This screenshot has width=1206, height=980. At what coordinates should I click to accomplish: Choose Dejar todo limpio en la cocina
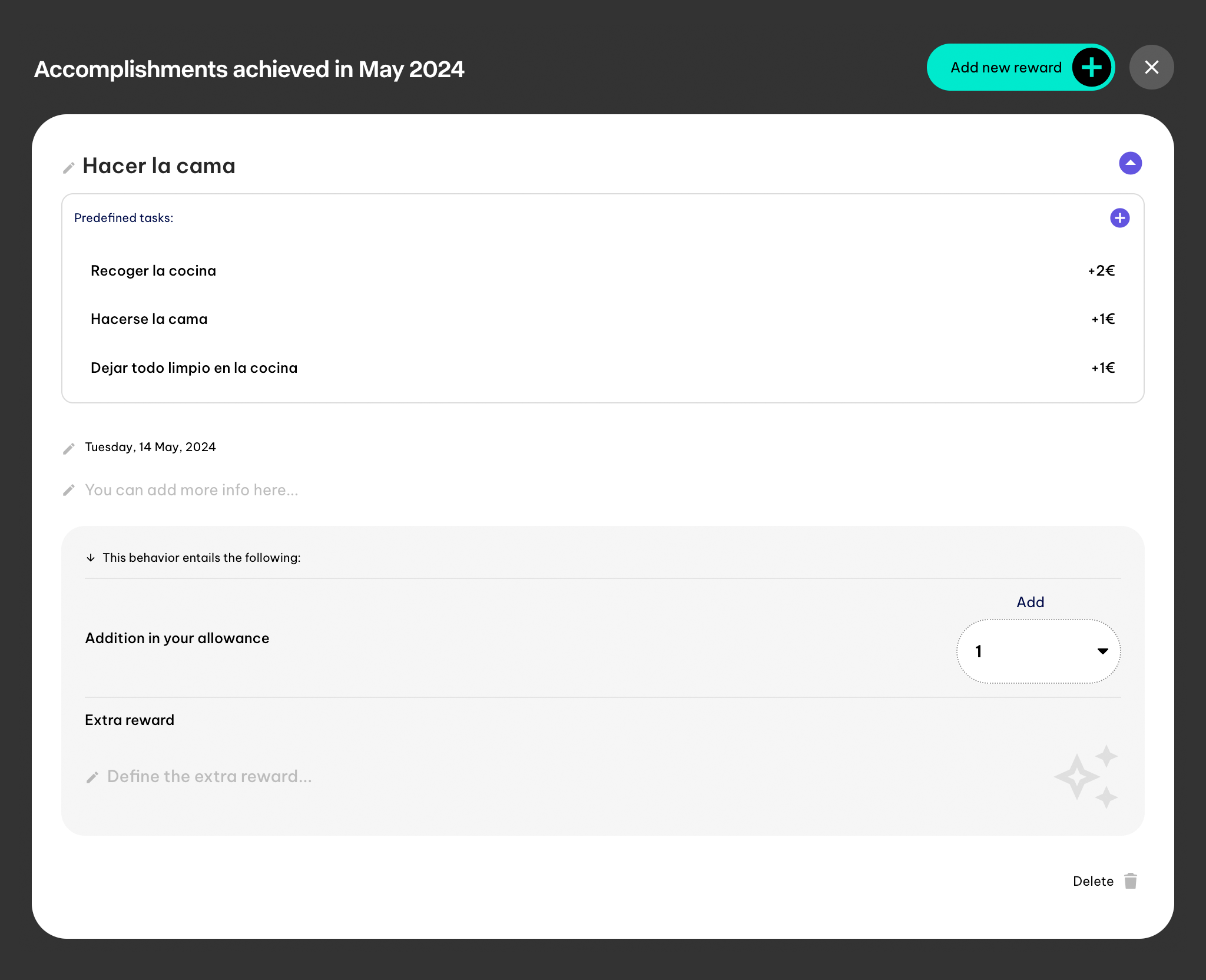[x=194, y=368]
